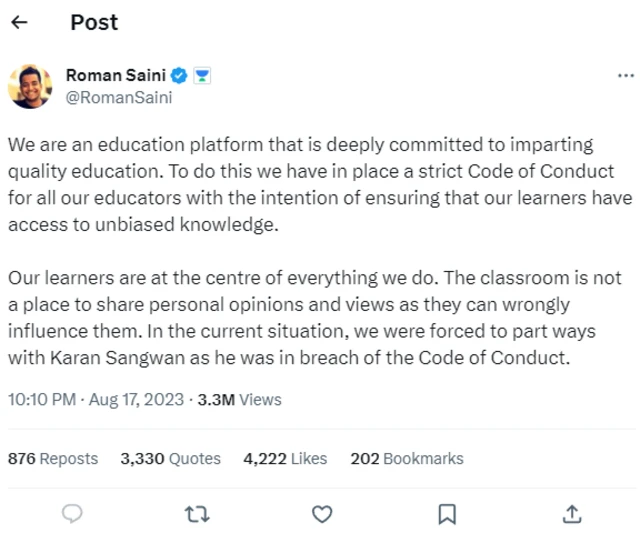Click the 202 Bookmarks count

tap(407, 458)
